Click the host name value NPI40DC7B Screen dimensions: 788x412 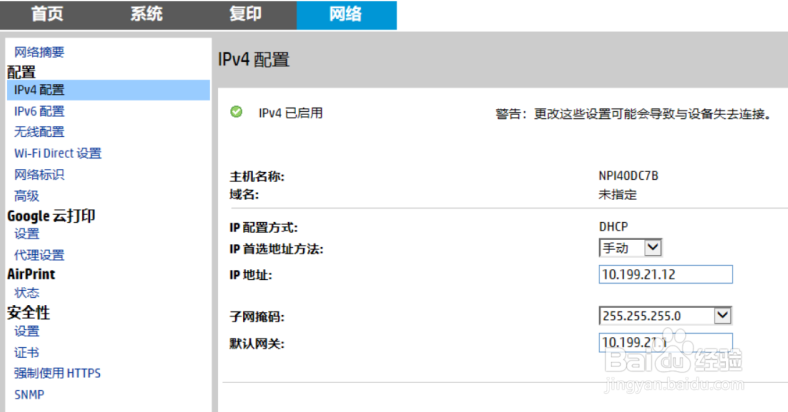point(628,176)
